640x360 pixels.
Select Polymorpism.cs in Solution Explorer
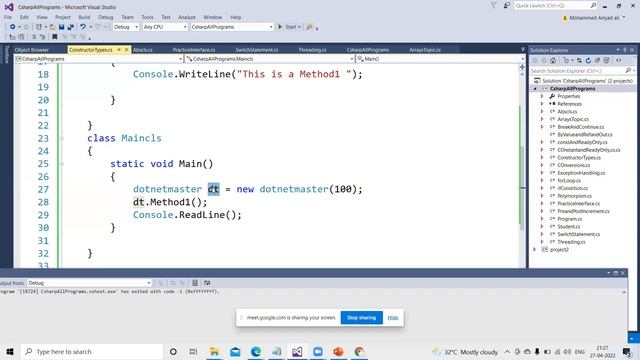(x=574, y=196)
